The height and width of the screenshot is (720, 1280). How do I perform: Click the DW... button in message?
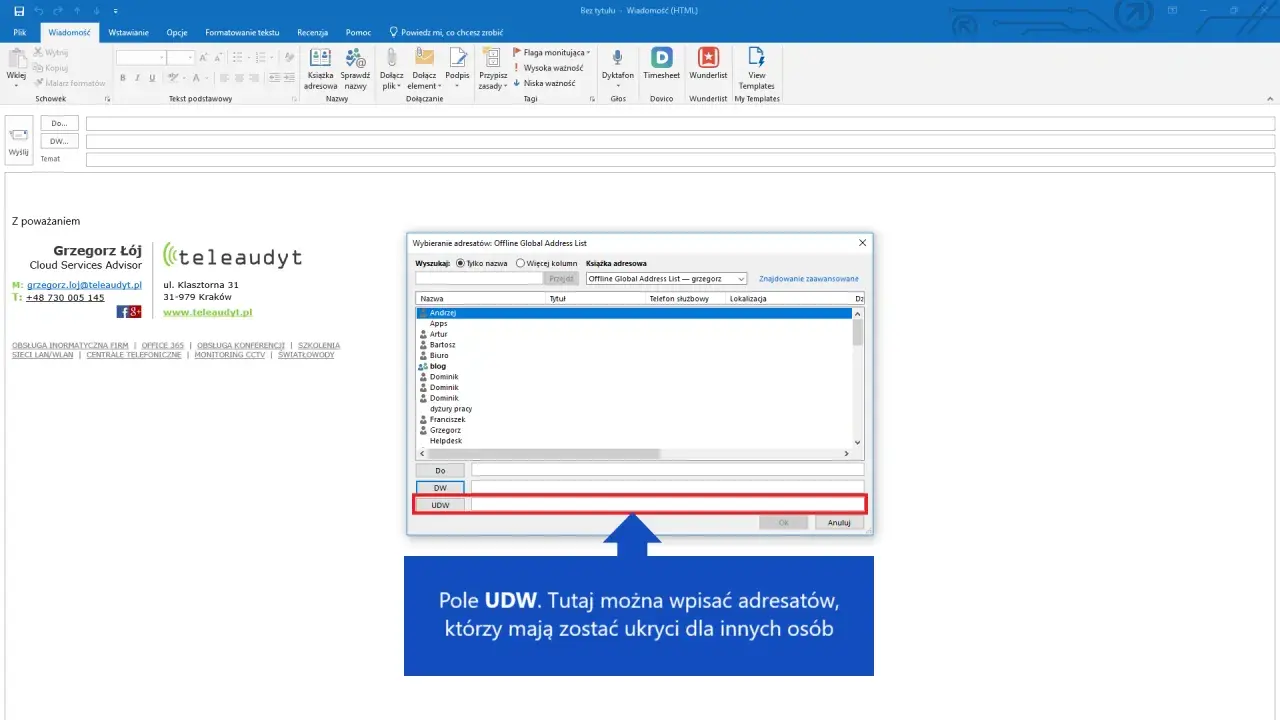coord(59,141)
